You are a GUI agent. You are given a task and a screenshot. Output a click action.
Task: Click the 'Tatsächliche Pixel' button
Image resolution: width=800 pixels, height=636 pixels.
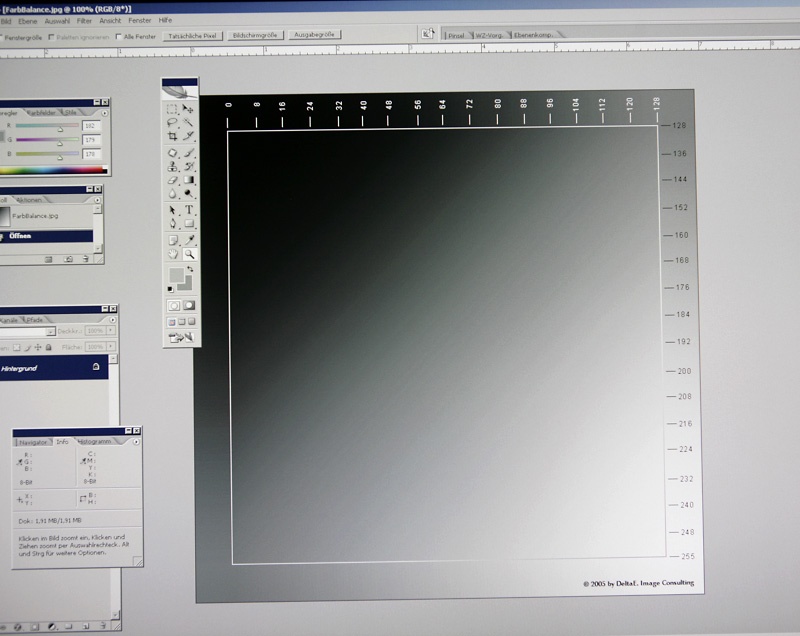coord(193,35)
